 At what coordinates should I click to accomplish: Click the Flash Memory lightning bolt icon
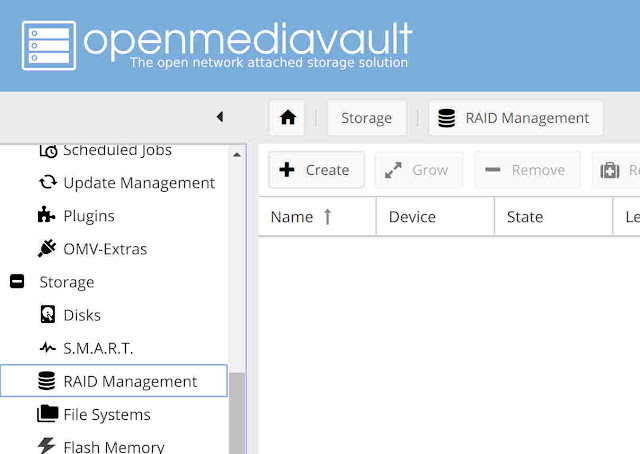47,445
